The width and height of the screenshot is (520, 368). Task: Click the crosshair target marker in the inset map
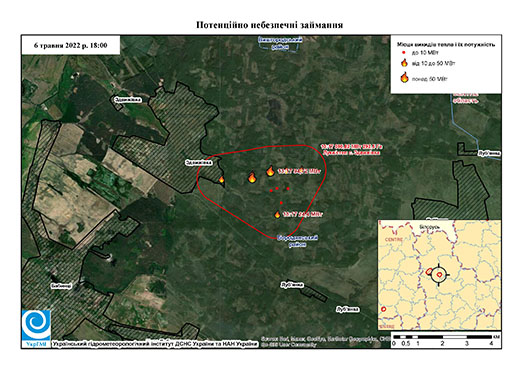pos(439,274)
